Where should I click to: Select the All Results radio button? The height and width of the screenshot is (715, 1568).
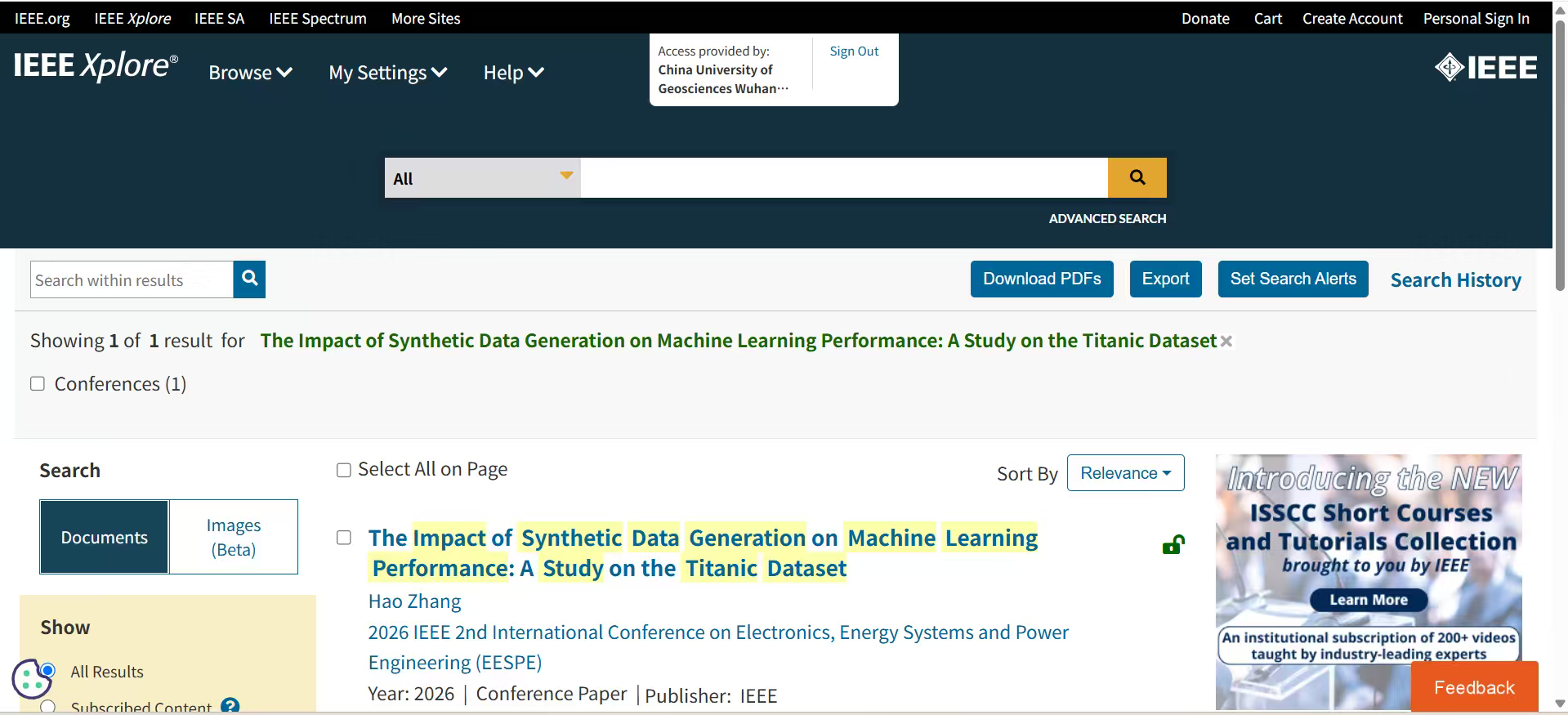(48, 671)
